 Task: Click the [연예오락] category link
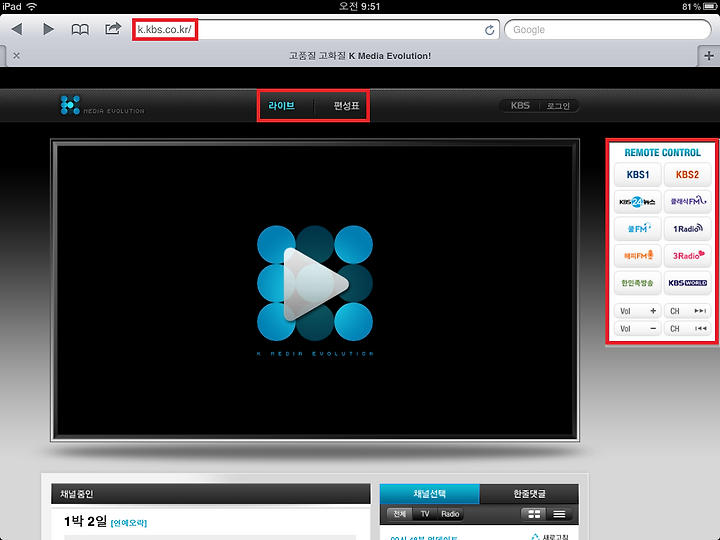tap(129, 523)
